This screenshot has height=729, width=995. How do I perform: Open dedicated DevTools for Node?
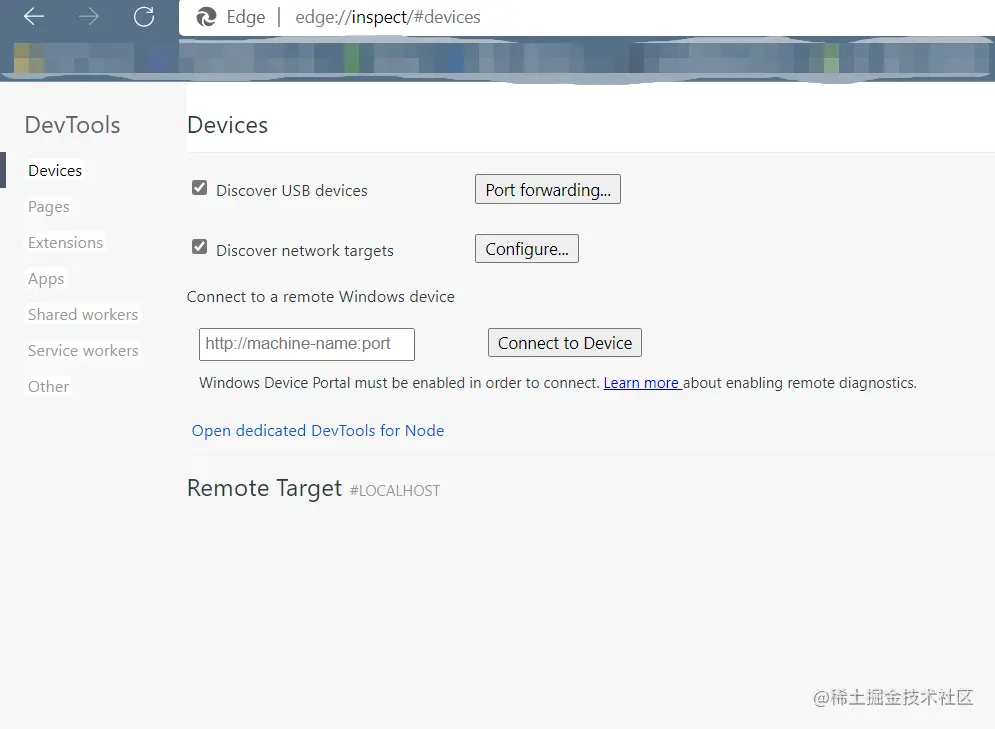tap(318, 430)
